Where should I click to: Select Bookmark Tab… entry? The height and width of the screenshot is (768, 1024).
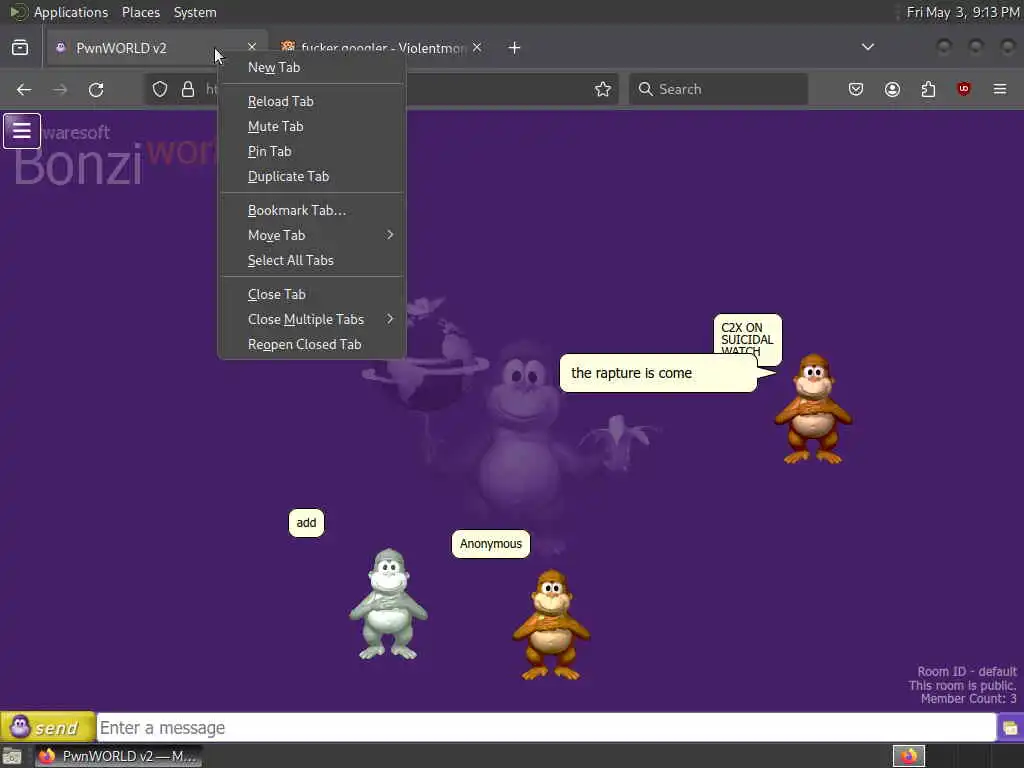(312, 210)
